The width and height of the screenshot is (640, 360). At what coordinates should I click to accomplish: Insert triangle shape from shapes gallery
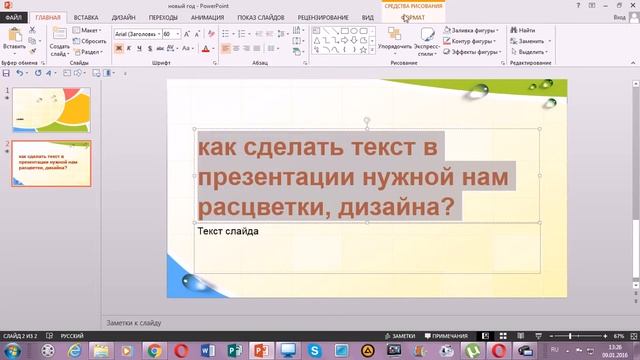pyautogui.click(x=317, y=40)
